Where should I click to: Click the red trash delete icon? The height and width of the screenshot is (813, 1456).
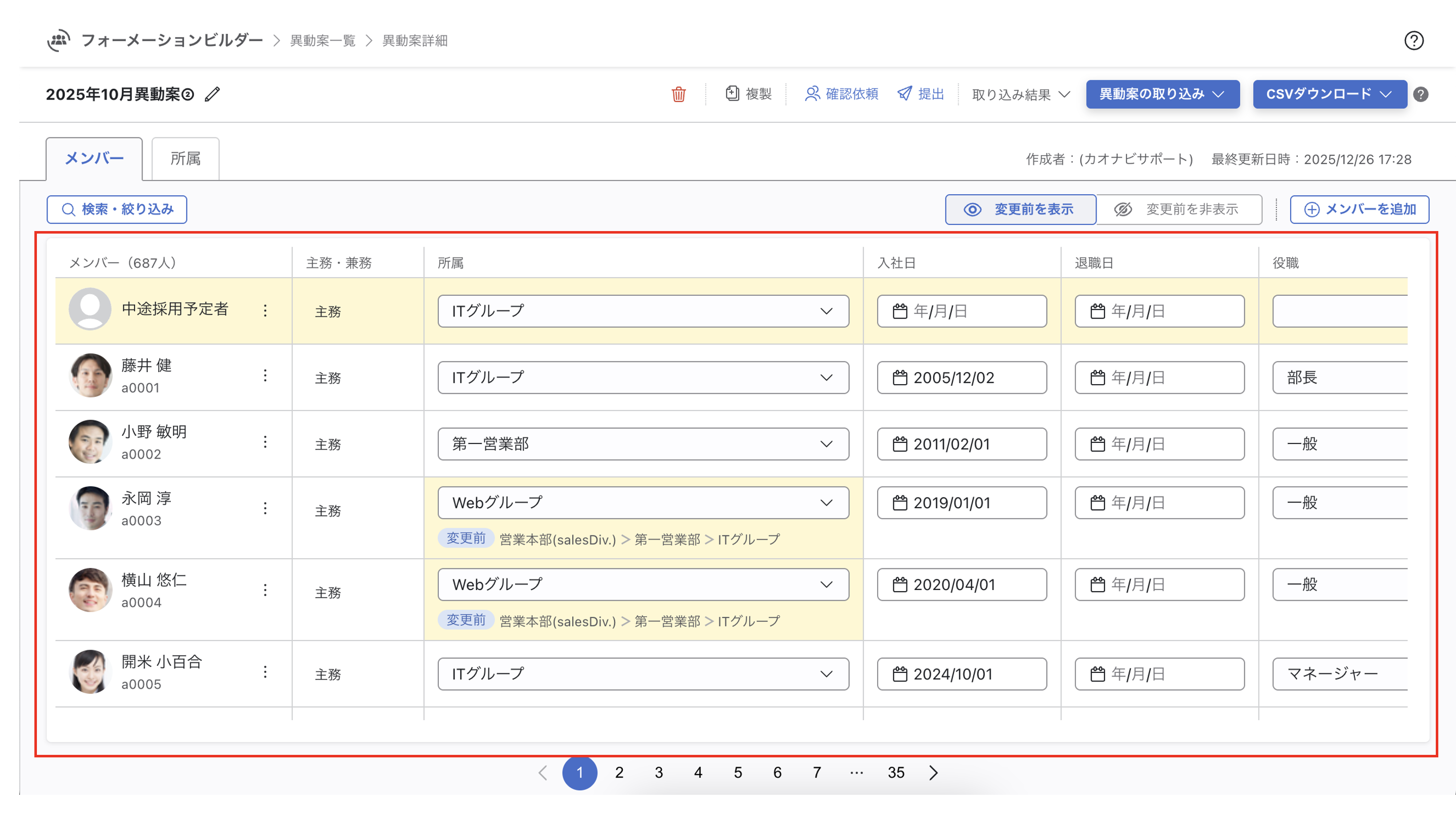click(x=678, y=94)
